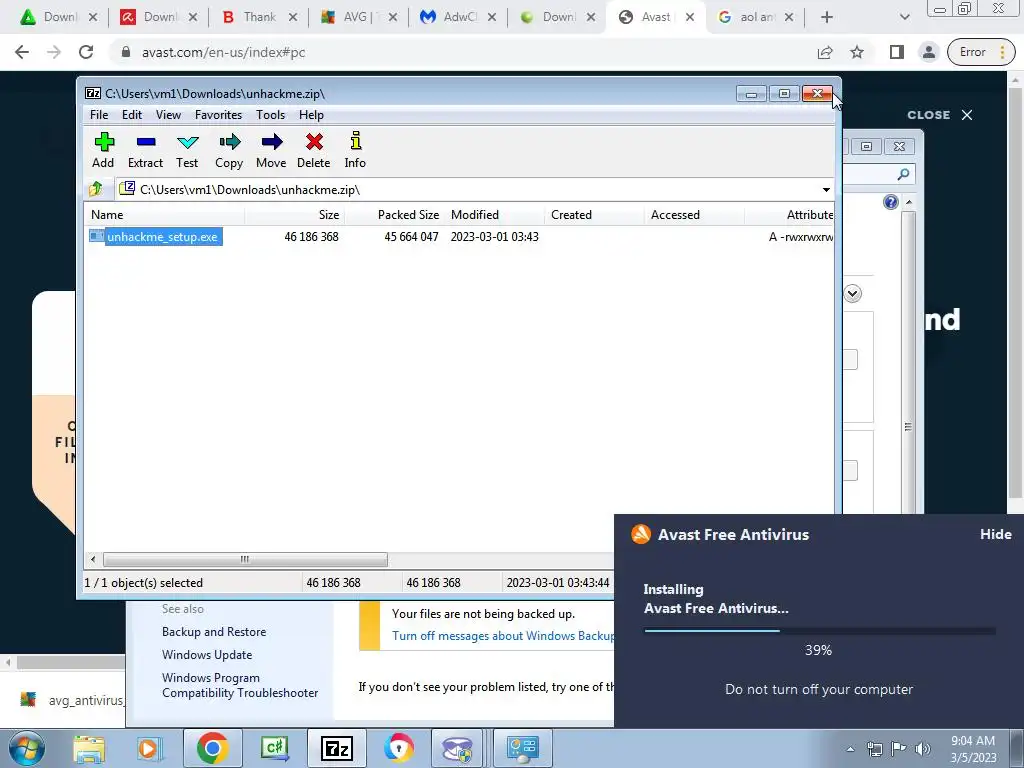The height and width of the screenshot is (768, 1024).
Task: Sort by the Name column header
Action: click(165, 215)
